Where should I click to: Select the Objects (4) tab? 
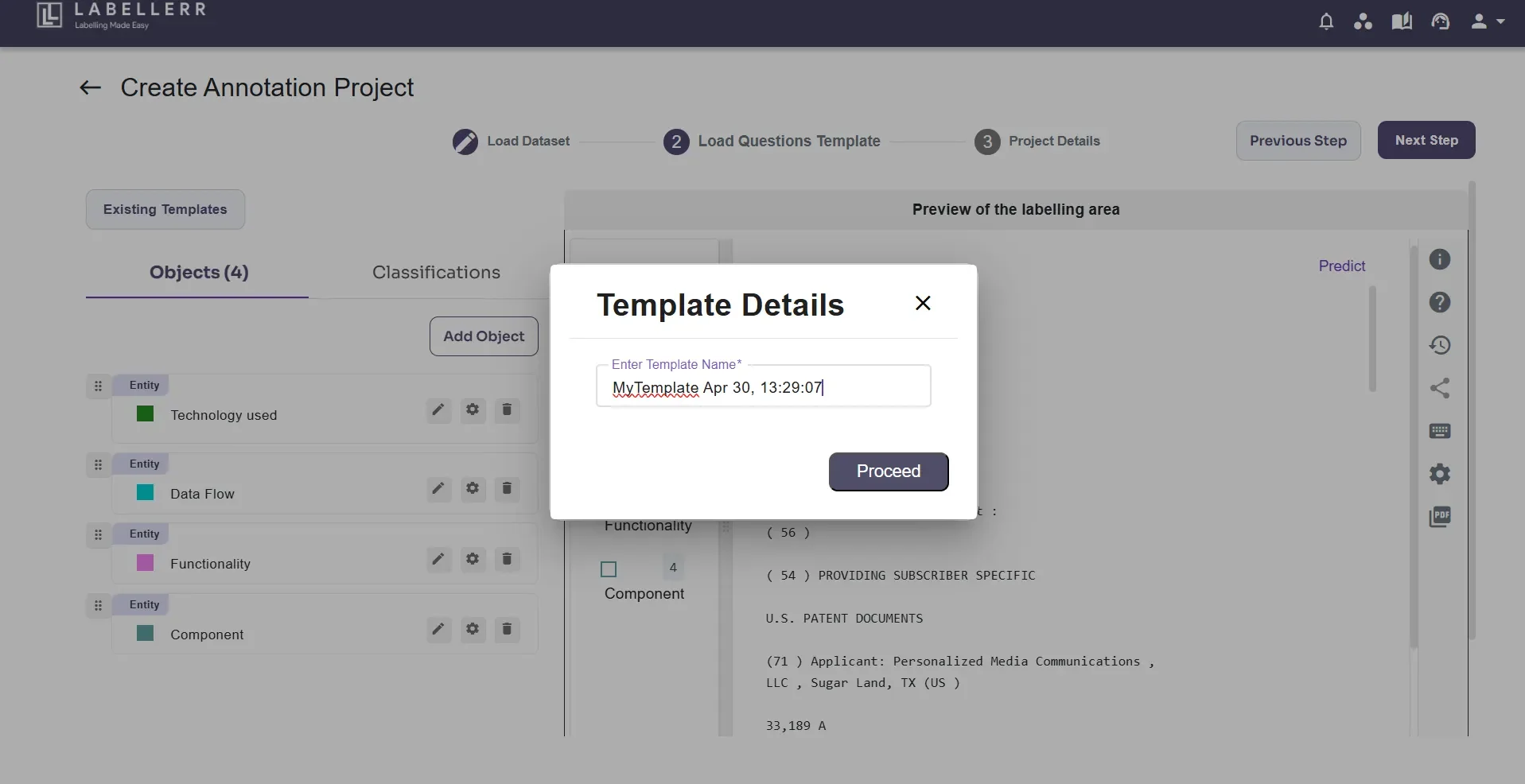point(199,272)
